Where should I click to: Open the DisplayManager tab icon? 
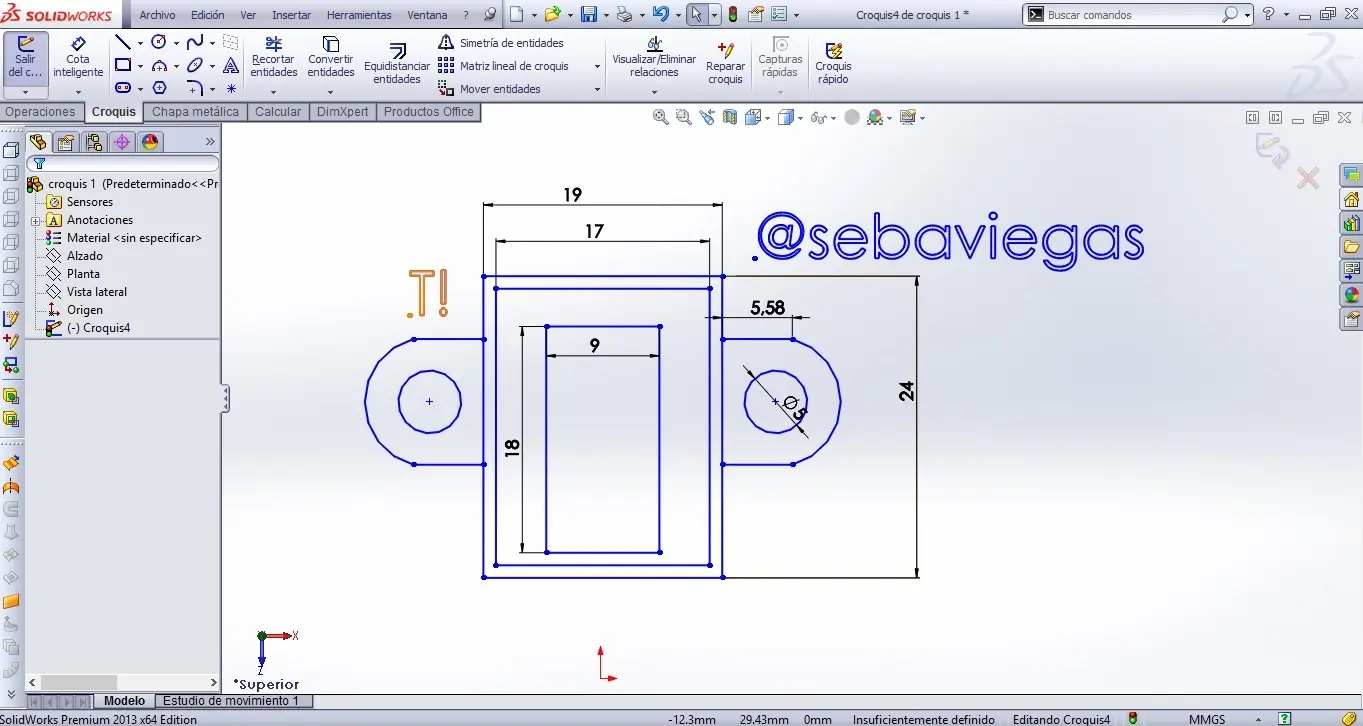(150, 142)
